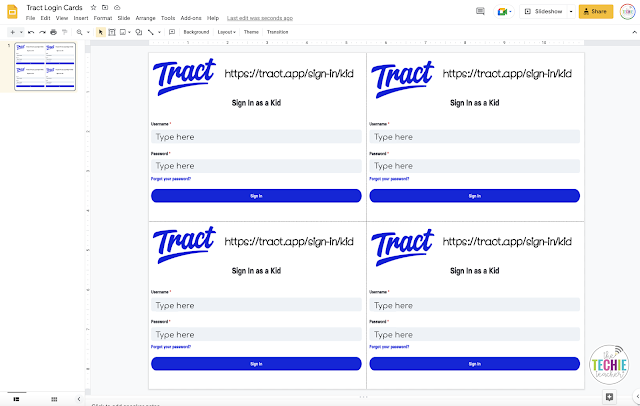Select the top-left card's Tract logo
This screenshot has height=406, width=640.
(184, 76)
